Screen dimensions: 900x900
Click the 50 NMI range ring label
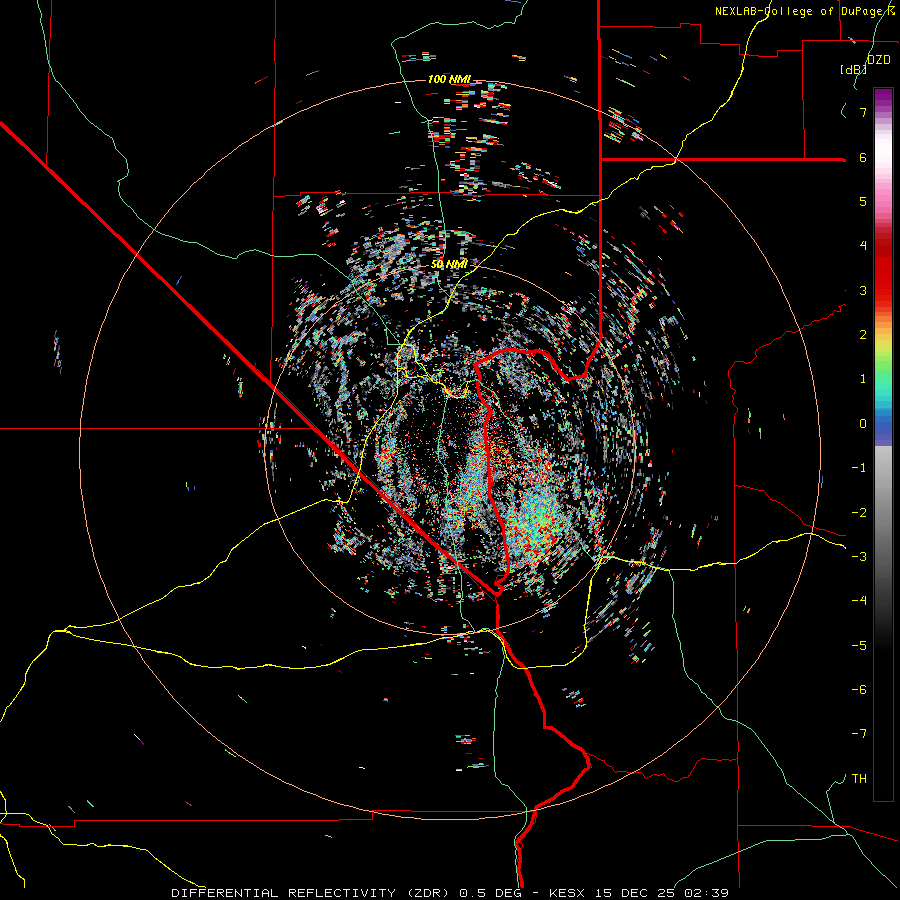coord(449,264)
